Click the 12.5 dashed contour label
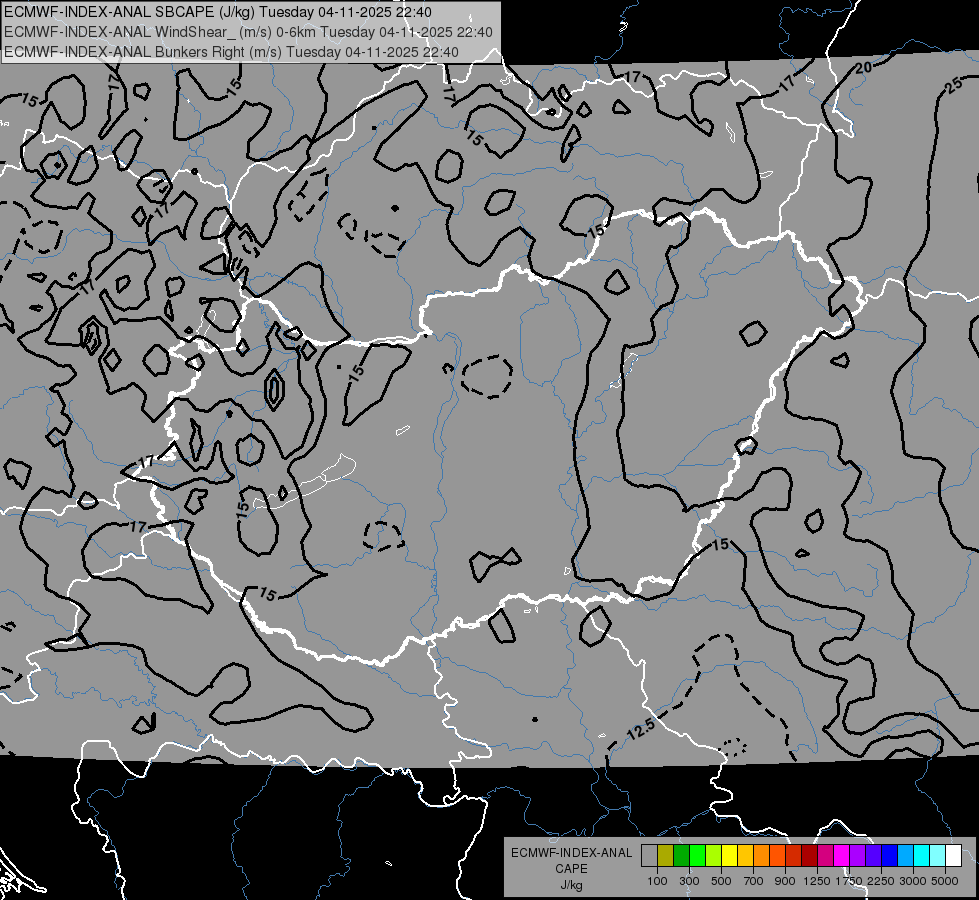The height and width of the screenshot is (900, 979). coord(641,728)
